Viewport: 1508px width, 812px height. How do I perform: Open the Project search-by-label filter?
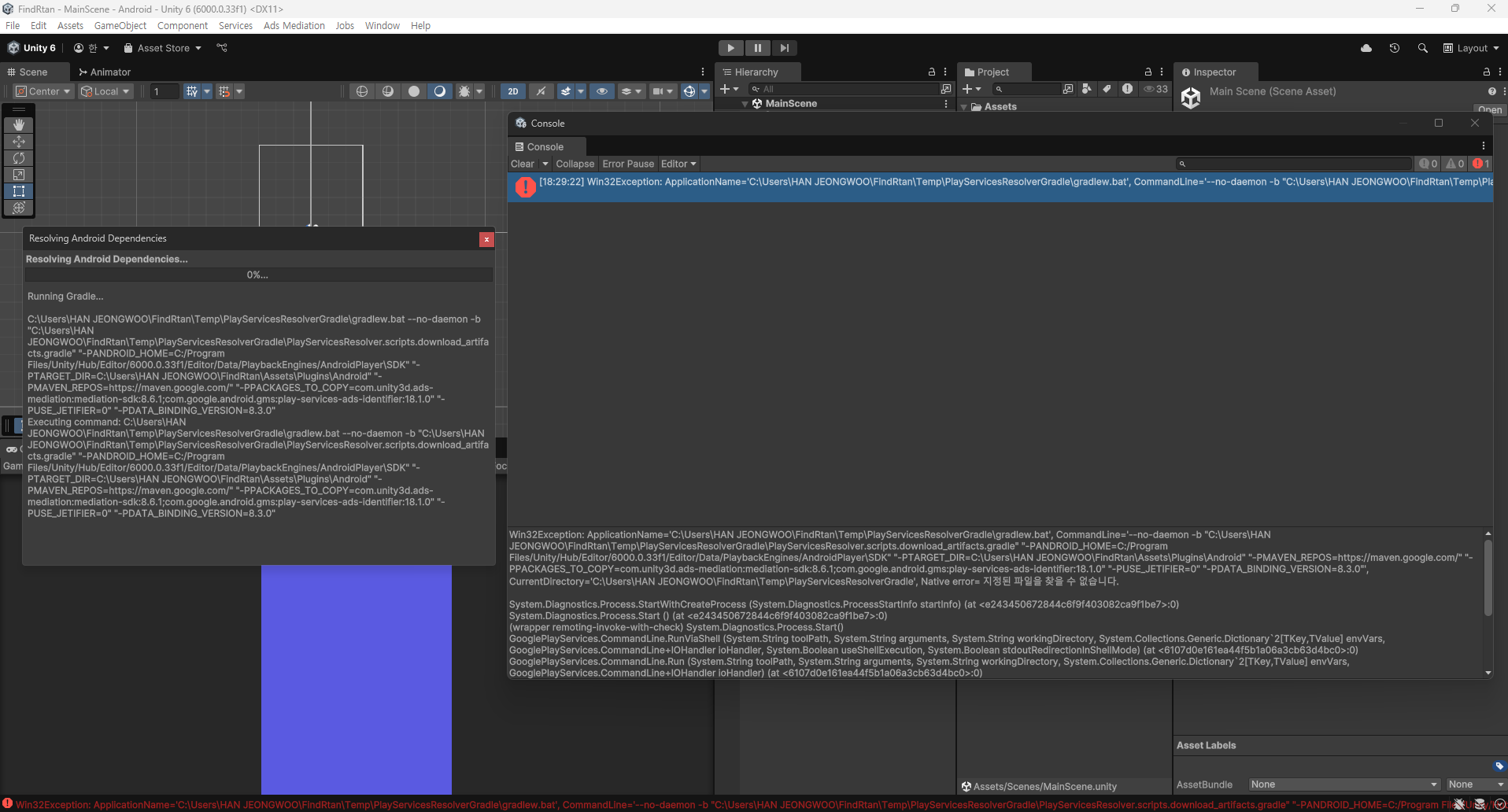click(1107, 89)
